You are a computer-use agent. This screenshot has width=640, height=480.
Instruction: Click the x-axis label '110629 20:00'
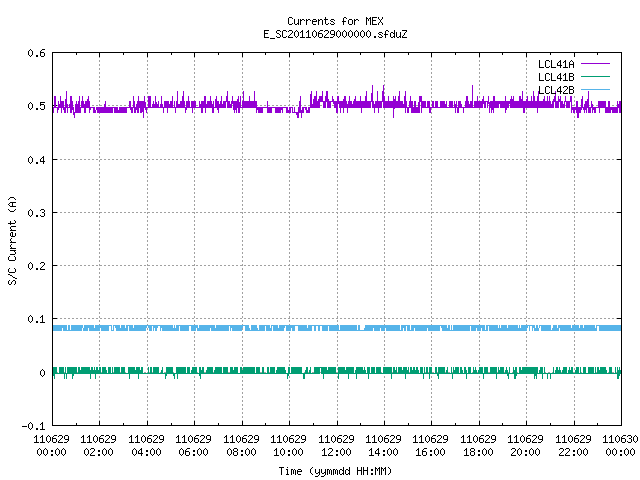point(525,446)
